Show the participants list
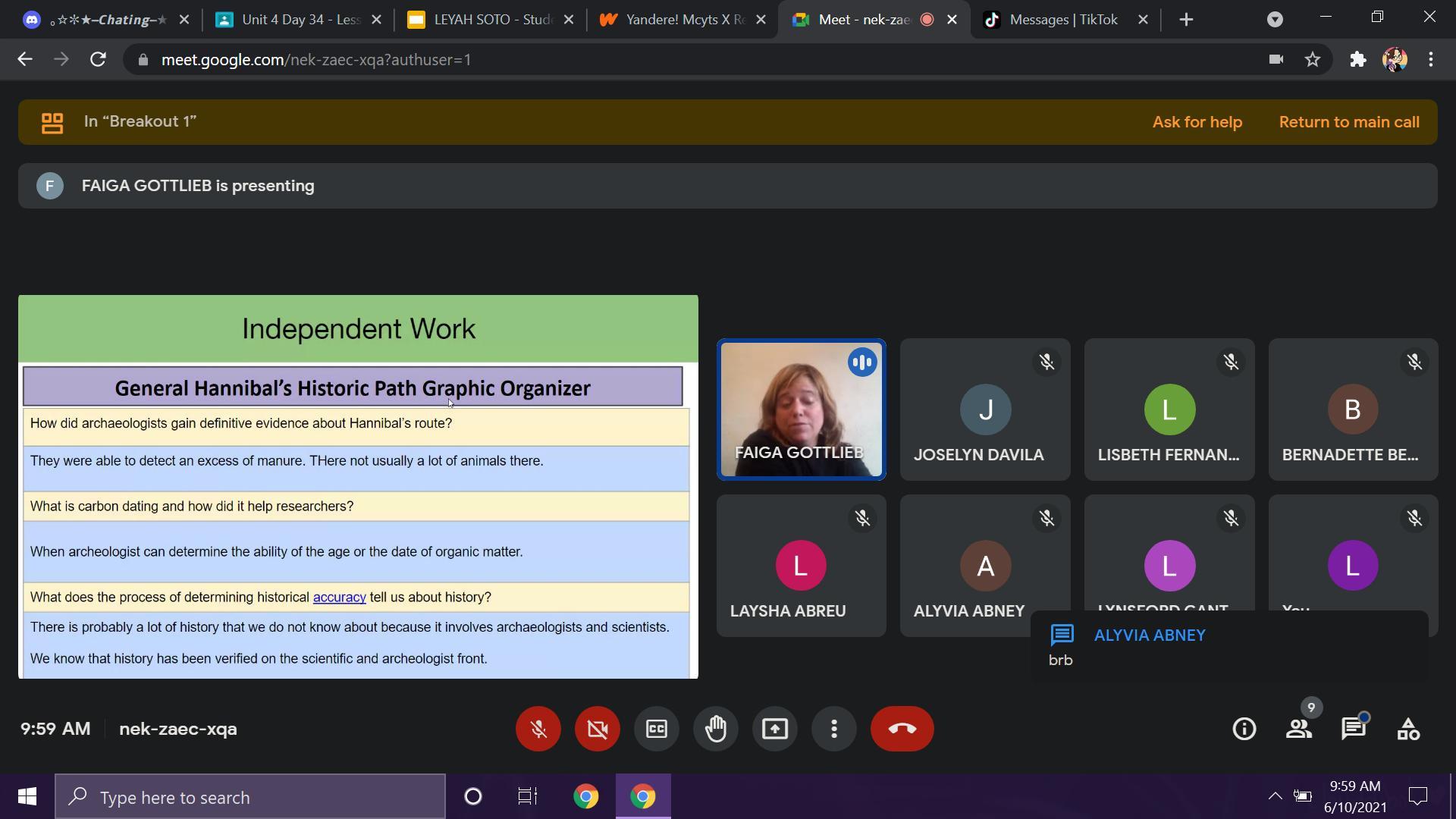This screenshot has height=819, width=1456. click(1299, 730)
